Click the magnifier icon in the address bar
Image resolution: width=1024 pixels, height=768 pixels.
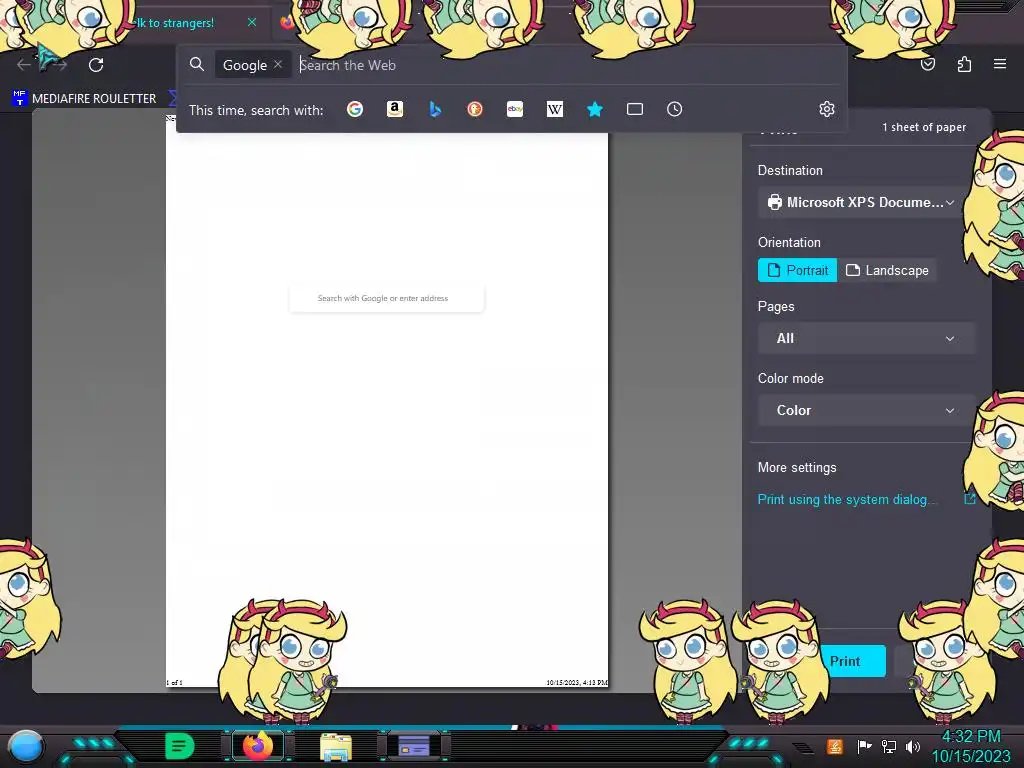[197, 64]
